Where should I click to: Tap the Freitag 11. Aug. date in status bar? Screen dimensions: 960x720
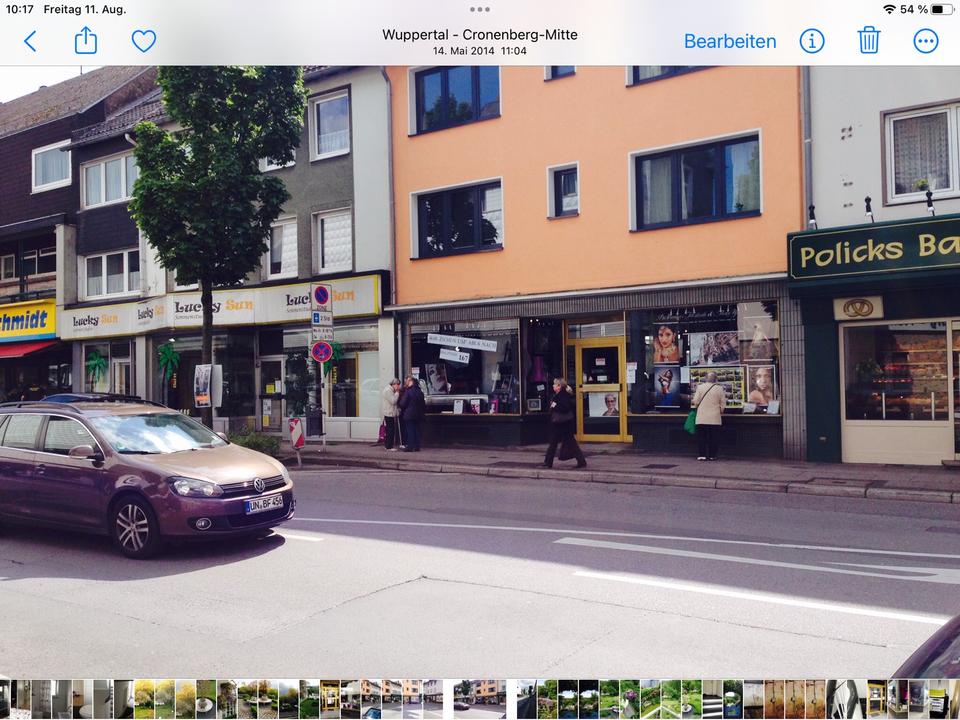coord(85,9)
